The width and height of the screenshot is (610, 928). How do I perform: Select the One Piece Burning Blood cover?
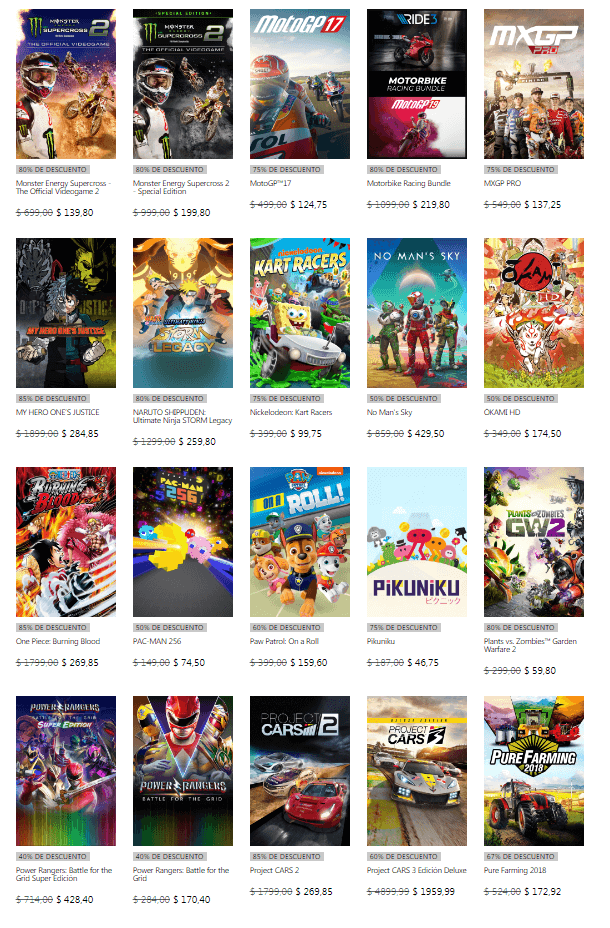click(x=66, y=542)
